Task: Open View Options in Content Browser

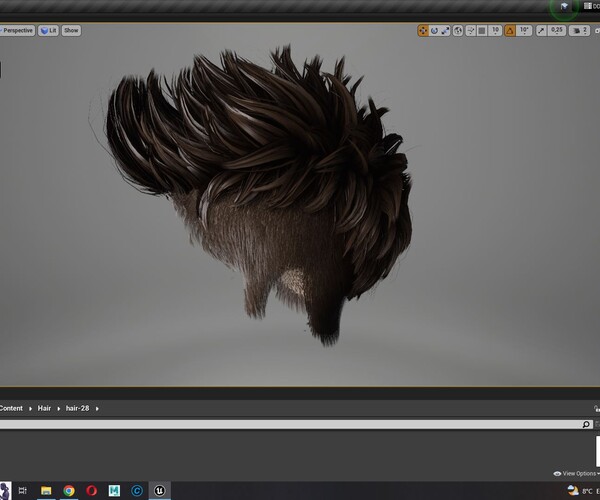Action: point(576,474)
